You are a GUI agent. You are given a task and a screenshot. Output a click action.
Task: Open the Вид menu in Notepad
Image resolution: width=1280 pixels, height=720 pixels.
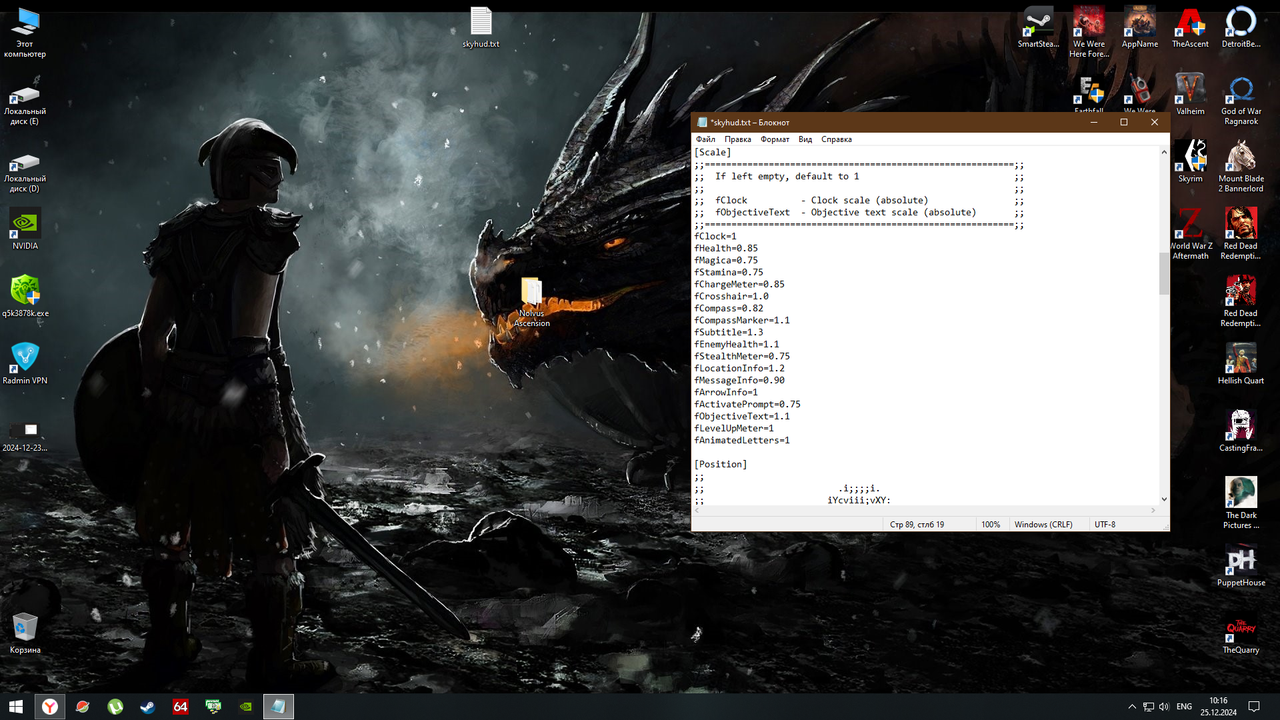tap(805, 139)
